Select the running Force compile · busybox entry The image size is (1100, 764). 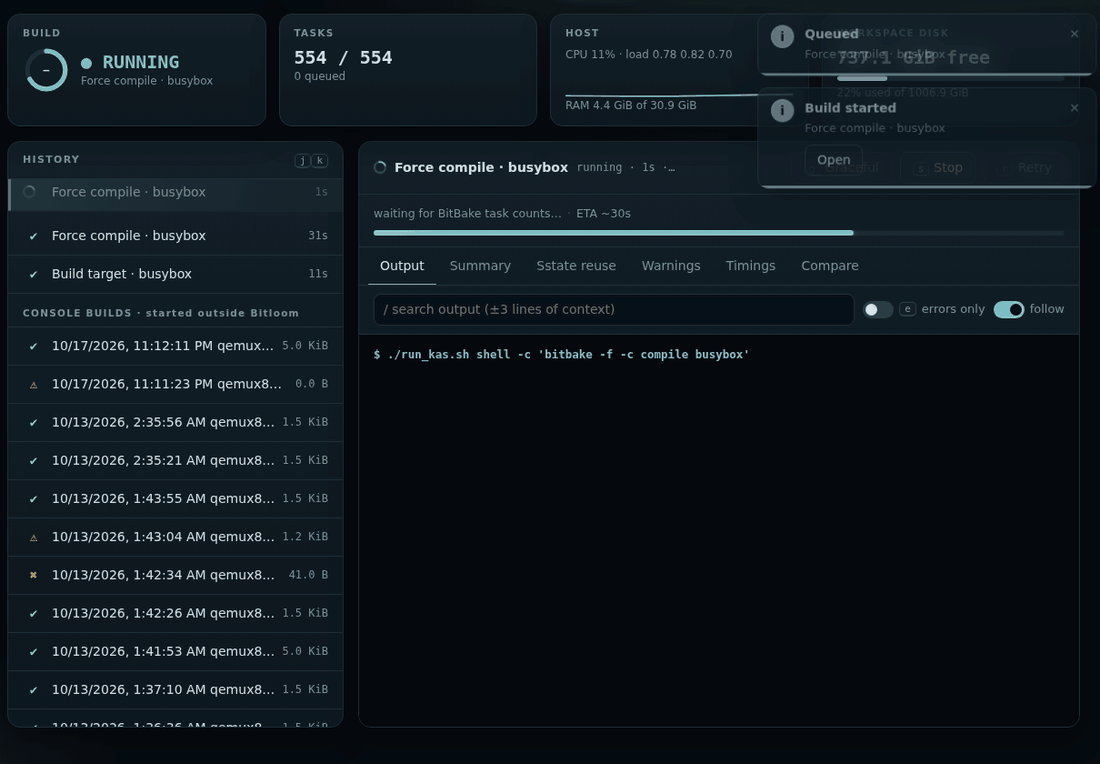tap(175, 192)
